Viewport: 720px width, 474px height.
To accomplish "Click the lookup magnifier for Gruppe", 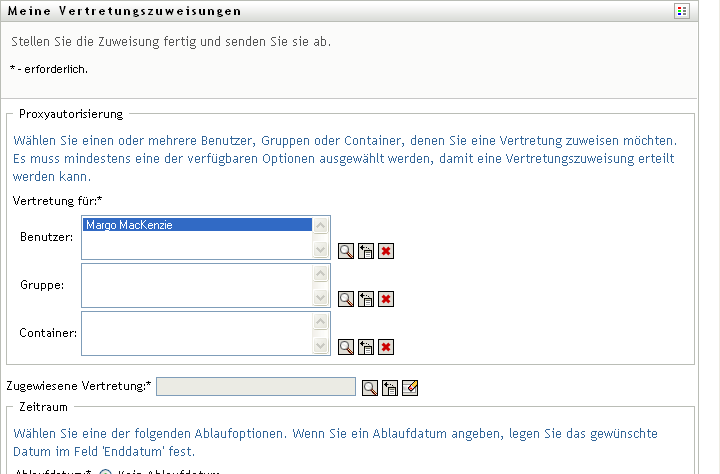I will point(346,299).
